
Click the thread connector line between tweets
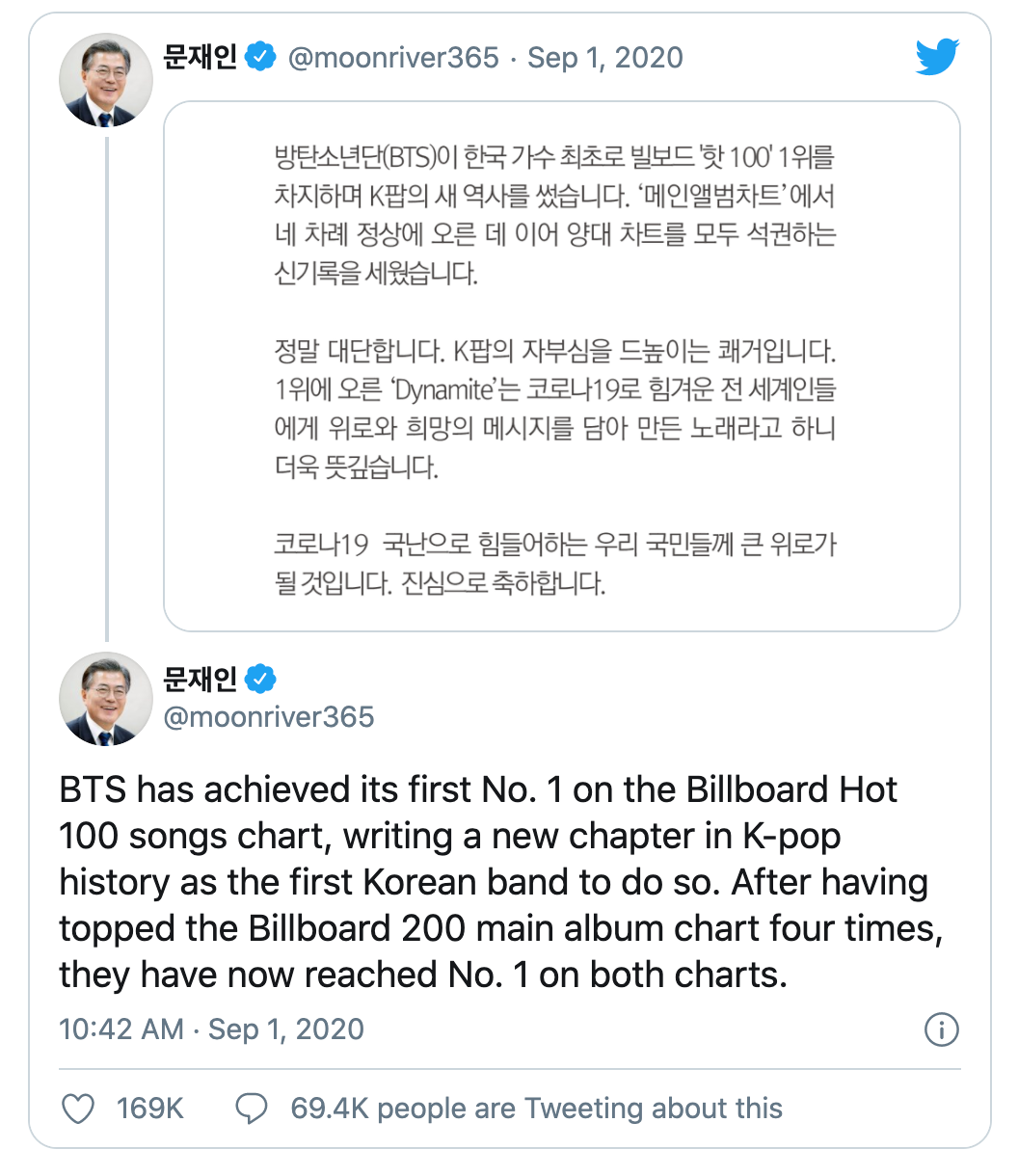(106, 386)
